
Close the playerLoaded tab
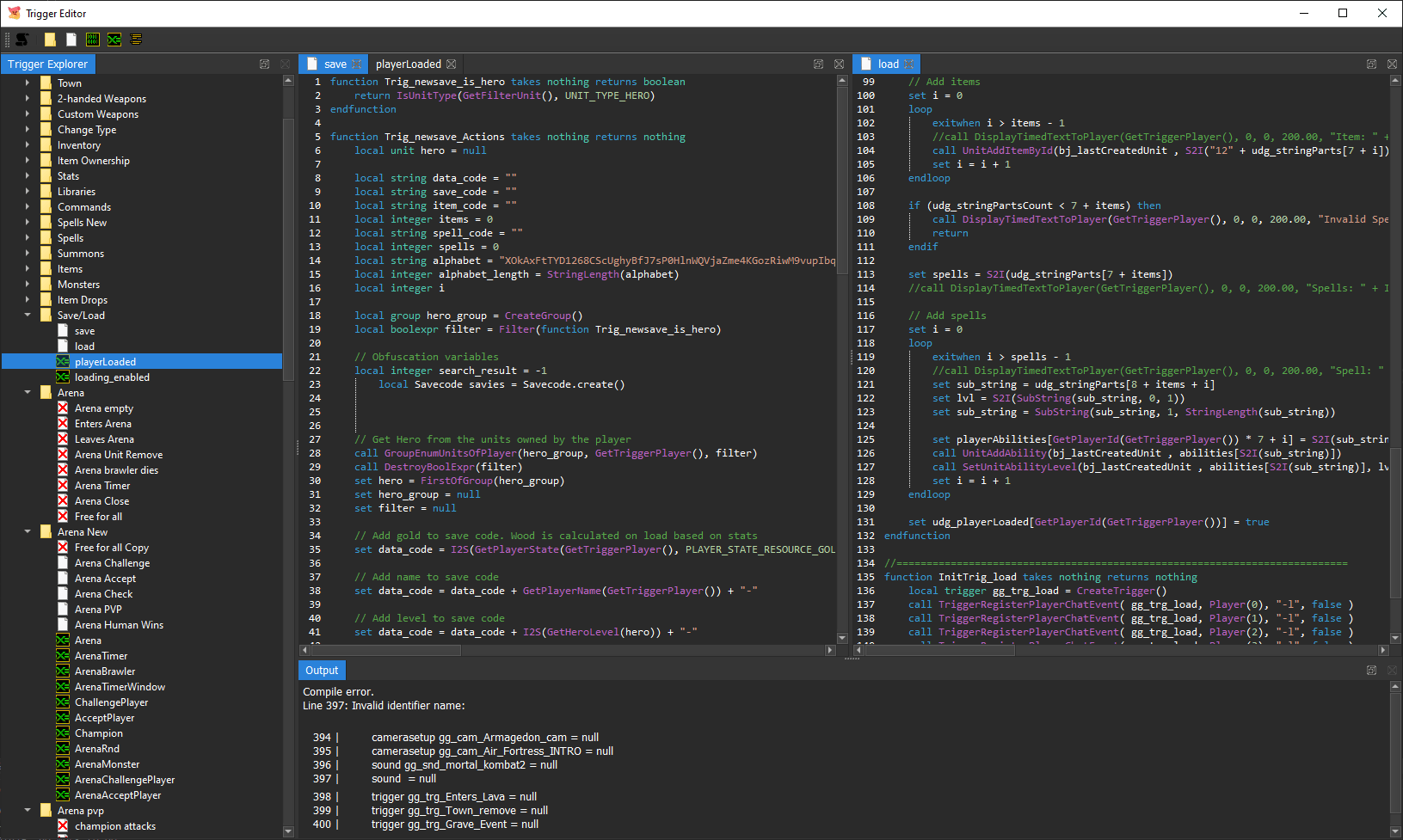[x=452, y=64]
